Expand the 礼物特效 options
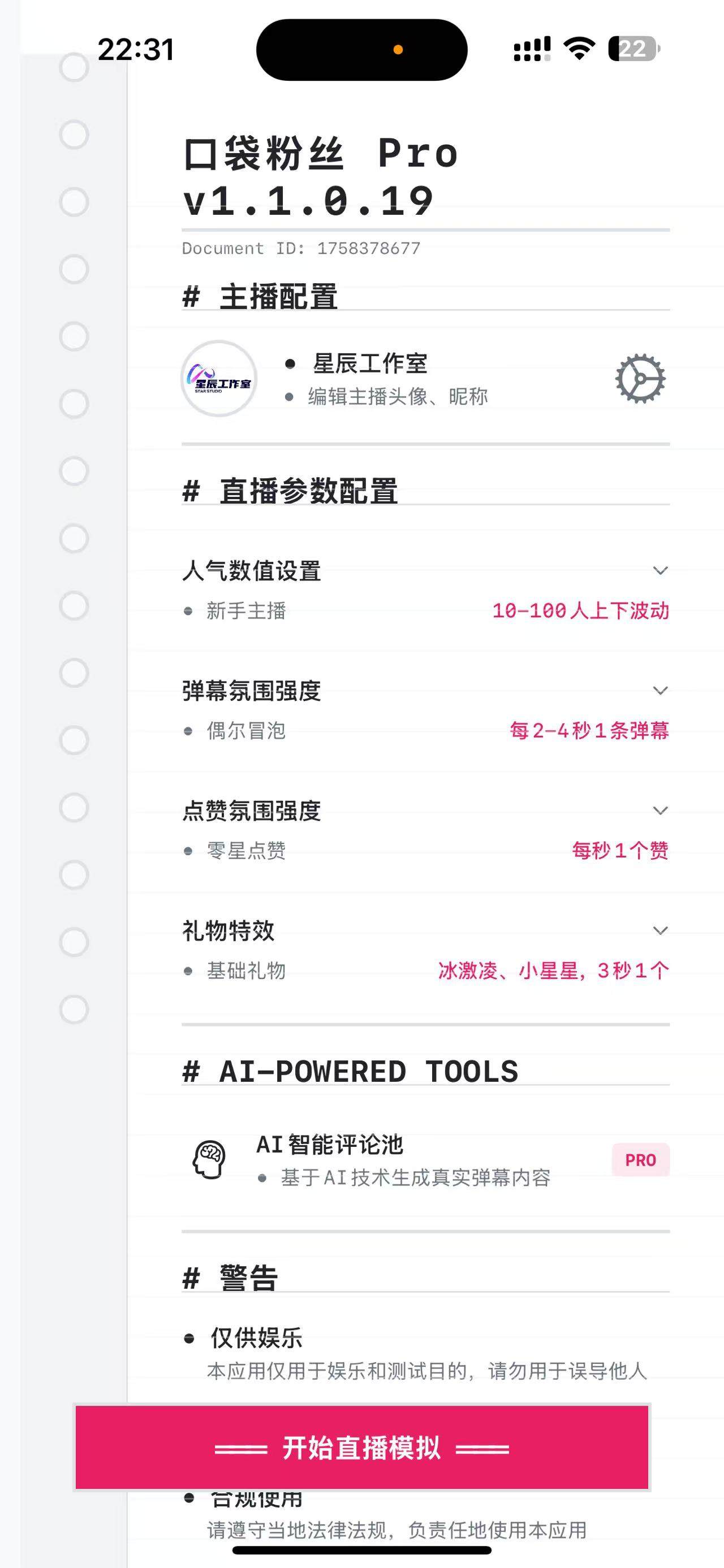The image size is (724, 1568). [x=661, y=931]
